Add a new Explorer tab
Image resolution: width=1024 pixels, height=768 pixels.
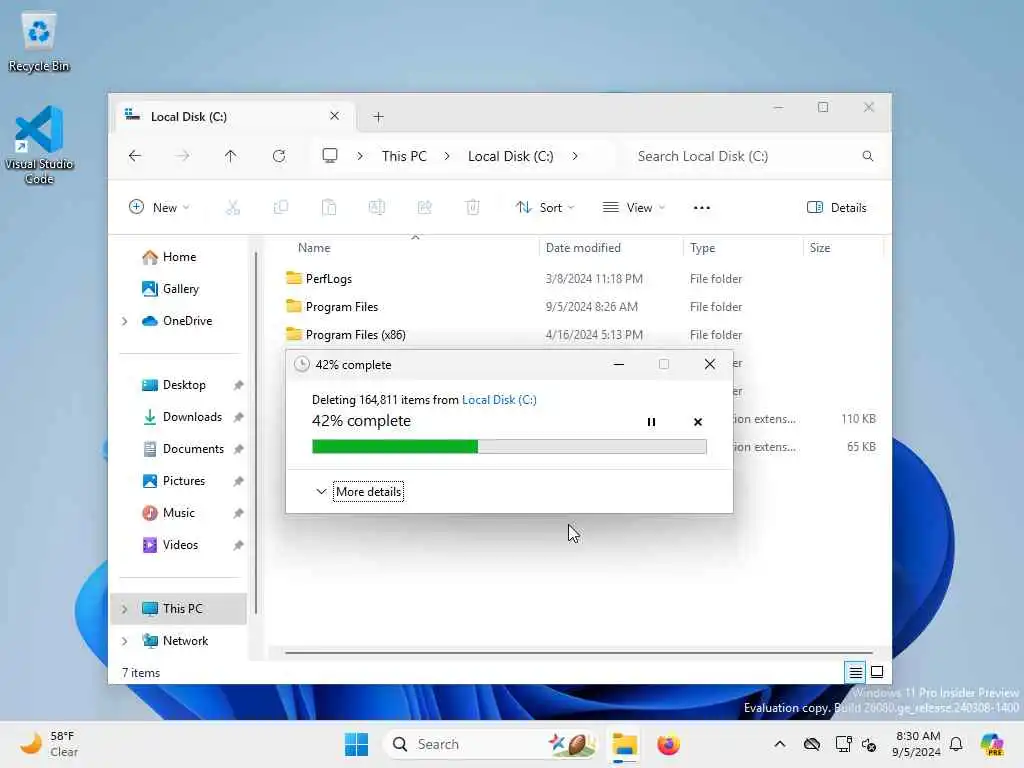378,117
